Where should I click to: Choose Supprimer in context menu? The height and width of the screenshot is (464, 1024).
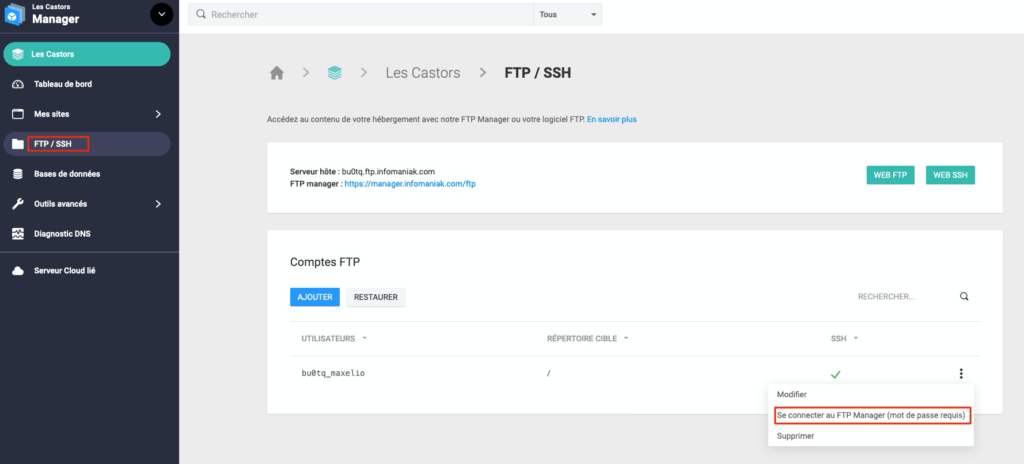click(795, 436)
